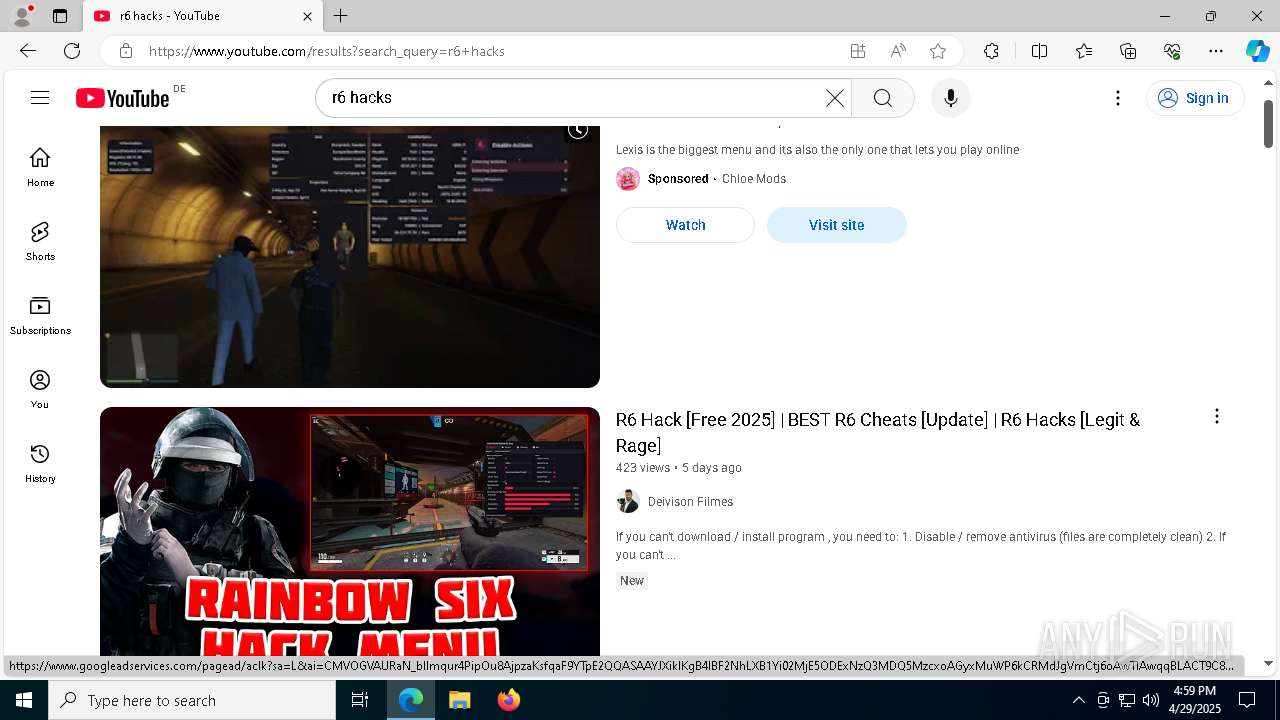Add page to favorites star
Viewport: 1280px width, 720px height.
(938, 51)
